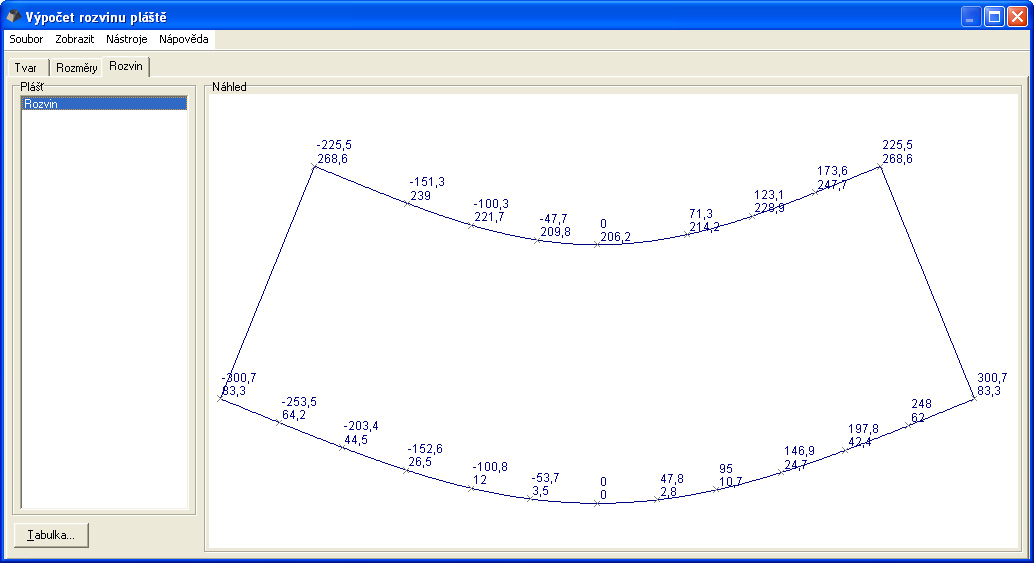Screen dimensions: 1034x563
Task: Click the Náhled group label
Action: 229,87
